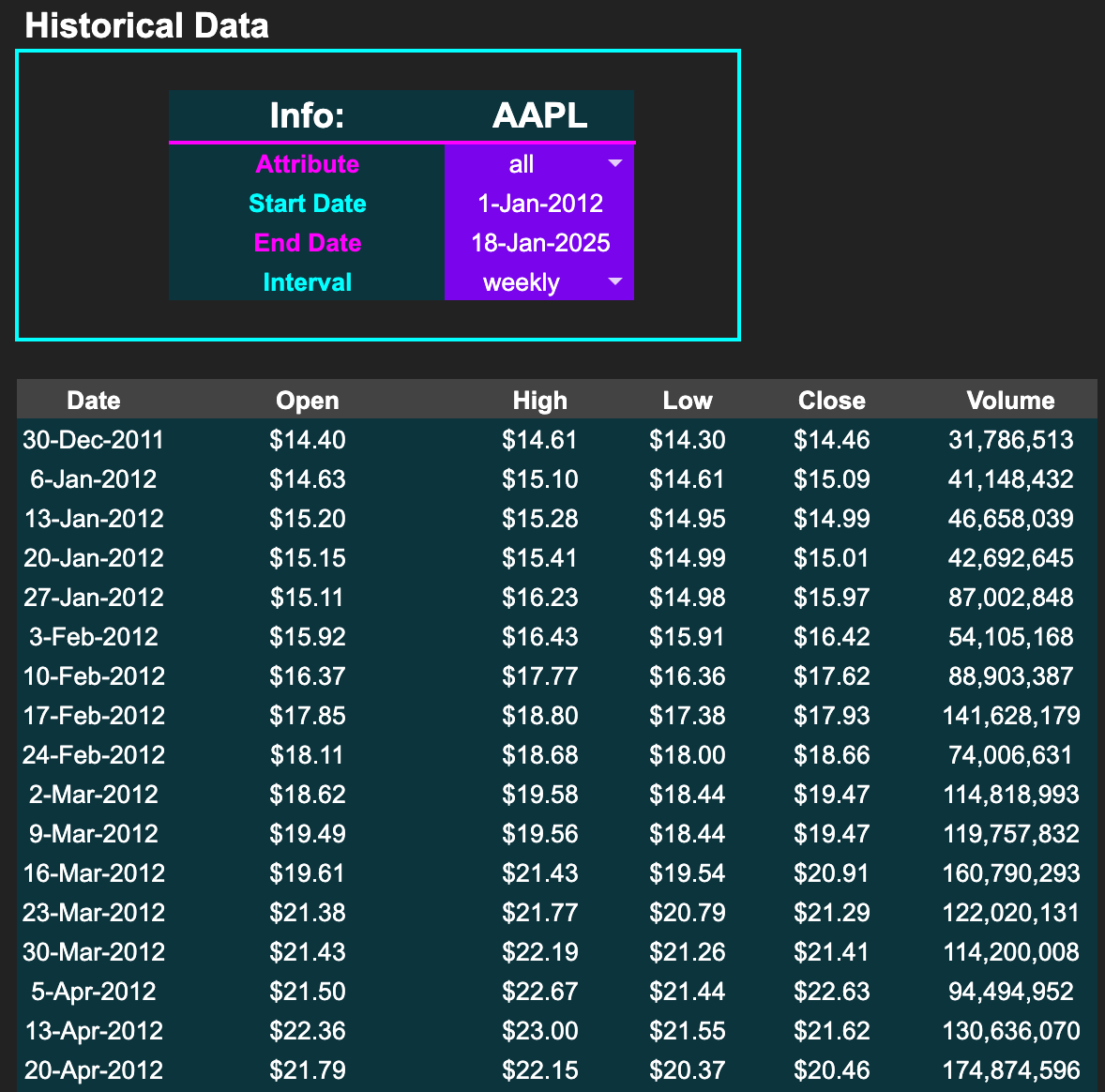Select the Volume column header
Image resolution: width=1105 pixels, height=1092 pixels.
1010,400
